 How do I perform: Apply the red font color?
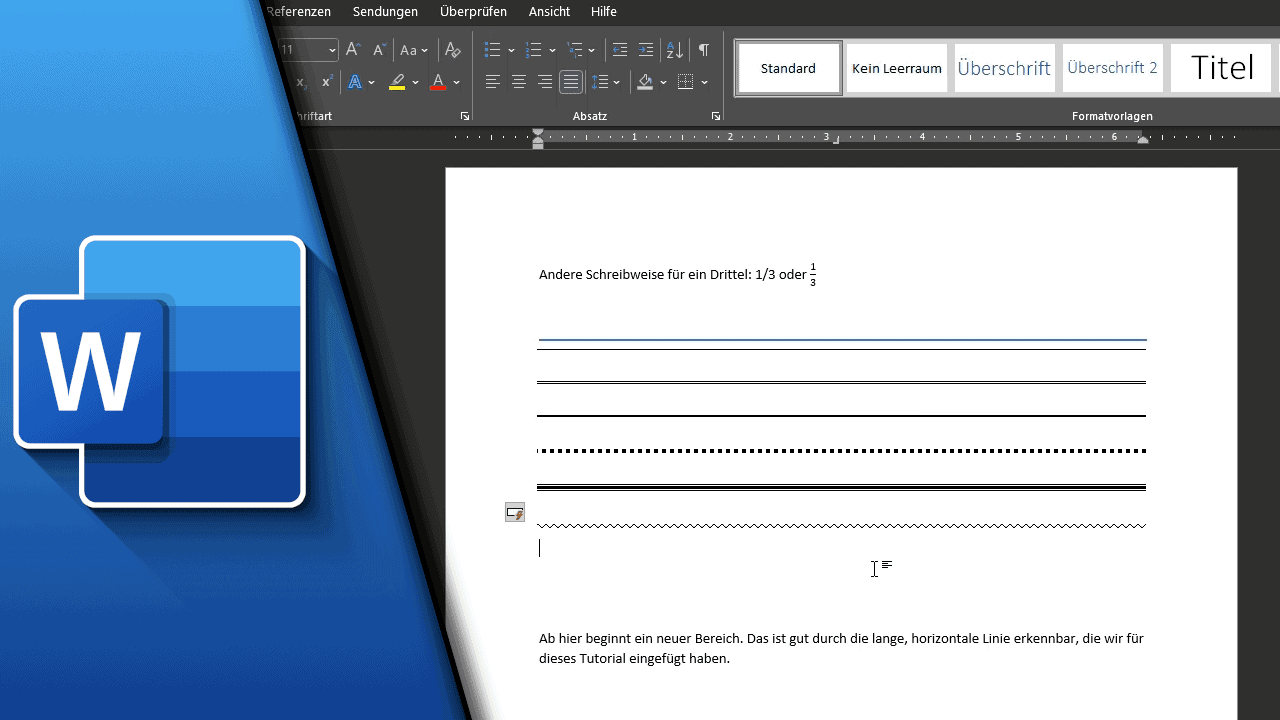tap(438, 82)
